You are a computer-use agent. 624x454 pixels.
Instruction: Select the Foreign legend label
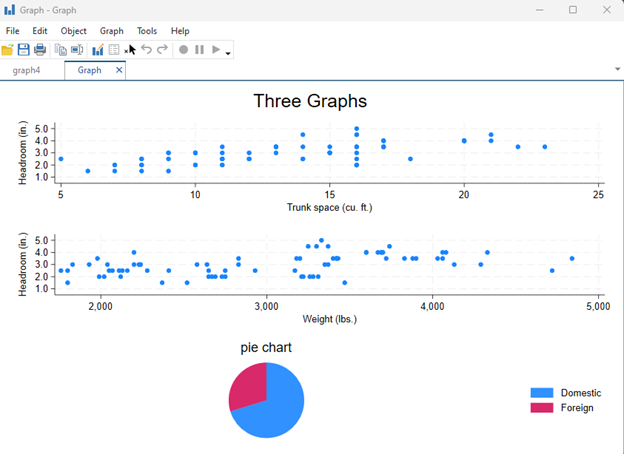coord(577,408)
